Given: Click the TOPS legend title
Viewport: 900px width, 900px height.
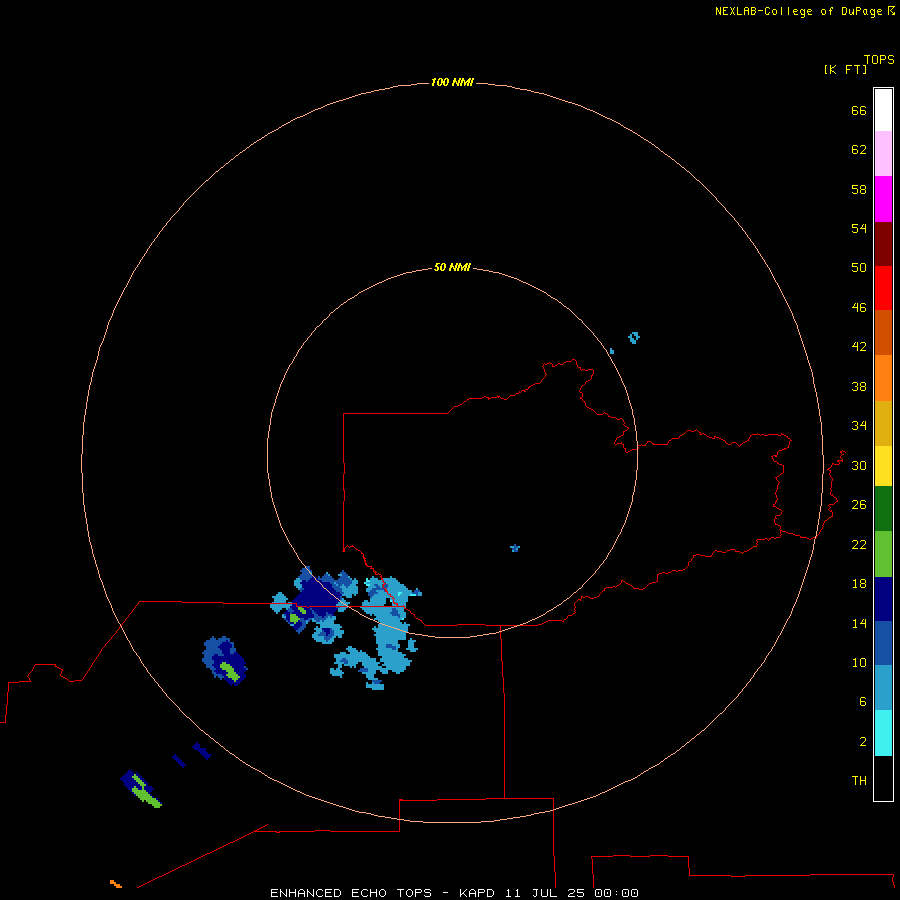Looking at the screenshot, I should click(x=879, y=60).
